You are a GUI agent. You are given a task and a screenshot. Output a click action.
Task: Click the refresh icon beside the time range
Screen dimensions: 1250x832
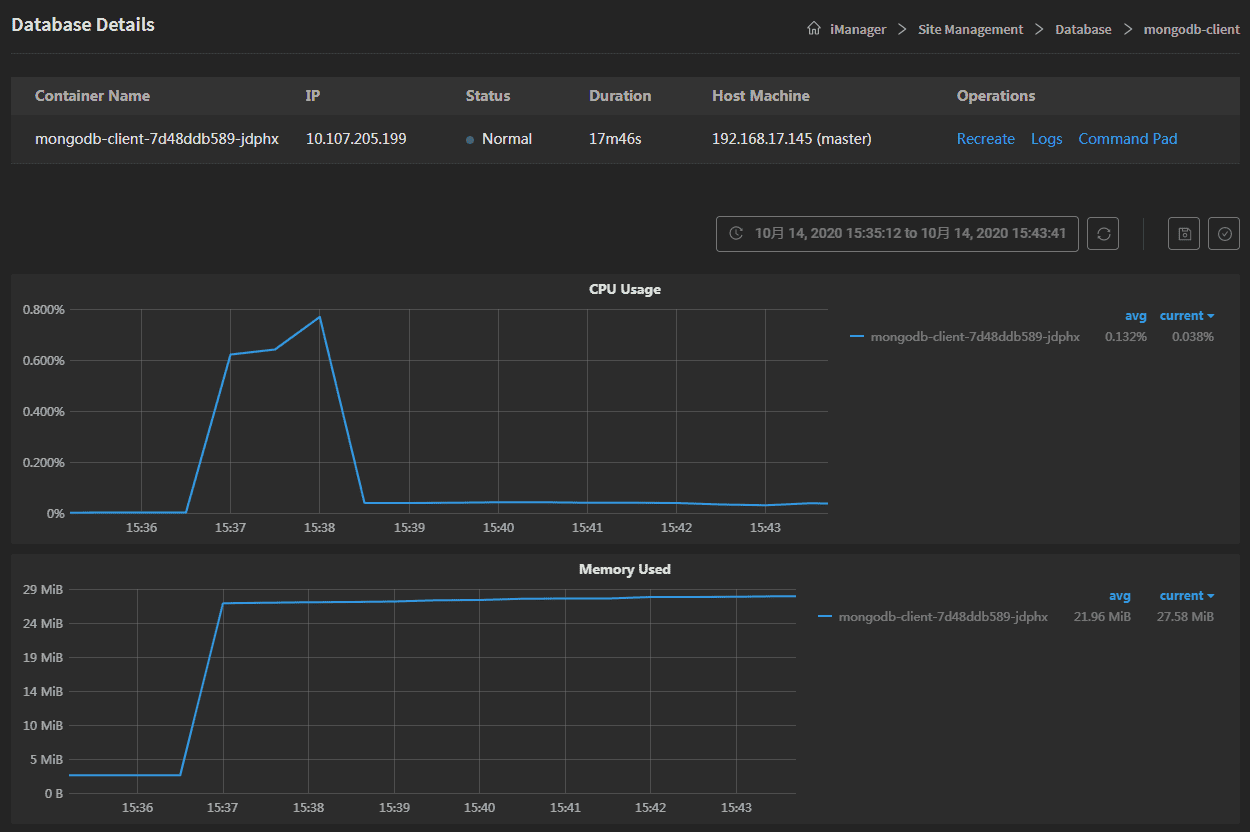coord(1103,233)
